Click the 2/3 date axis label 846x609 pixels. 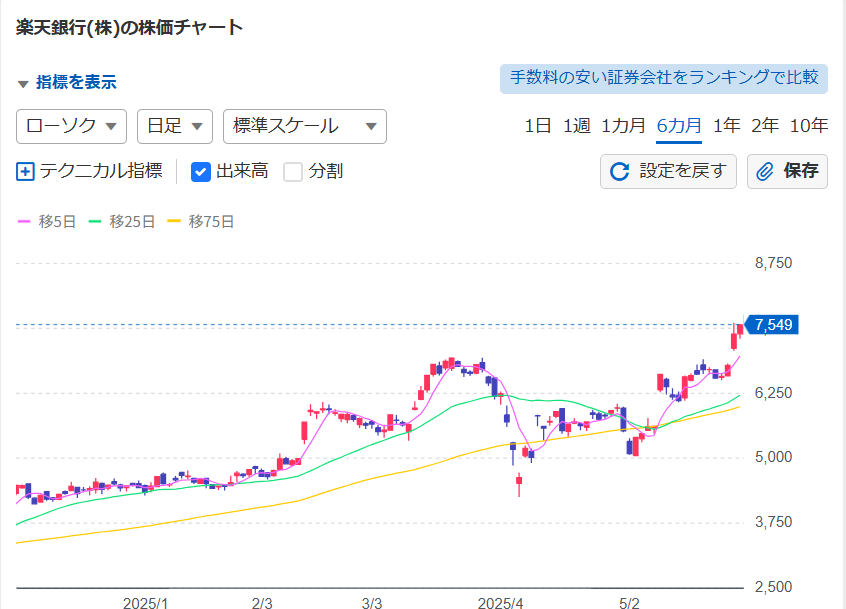[262, 603]
